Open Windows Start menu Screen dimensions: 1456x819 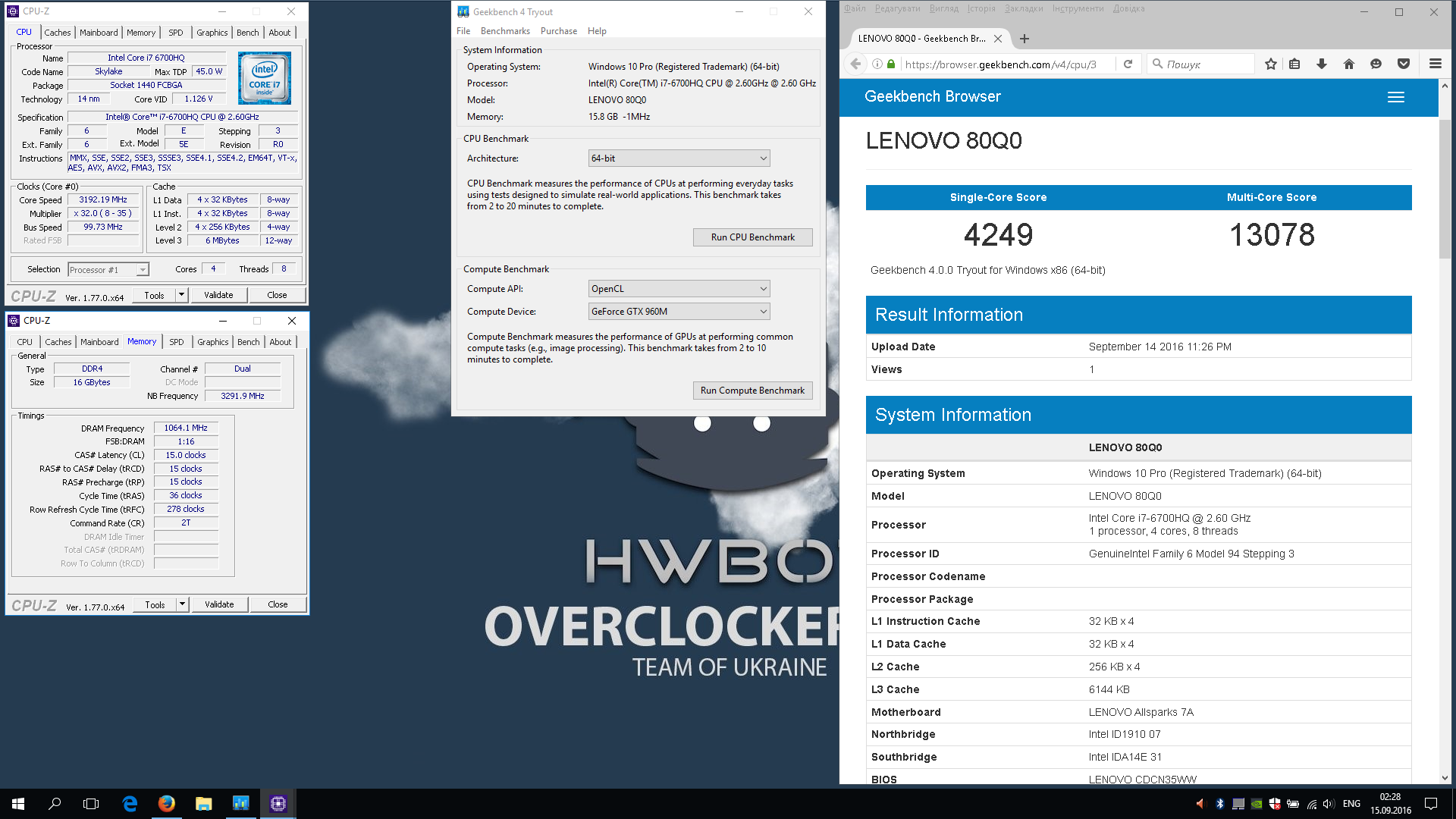click(x=18, y=804)
